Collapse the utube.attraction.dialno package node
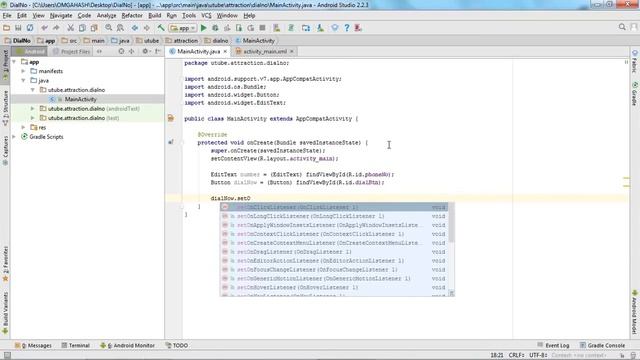Image resolution: width=640 pixels, height=360 pixels. [x=33, y=90]
